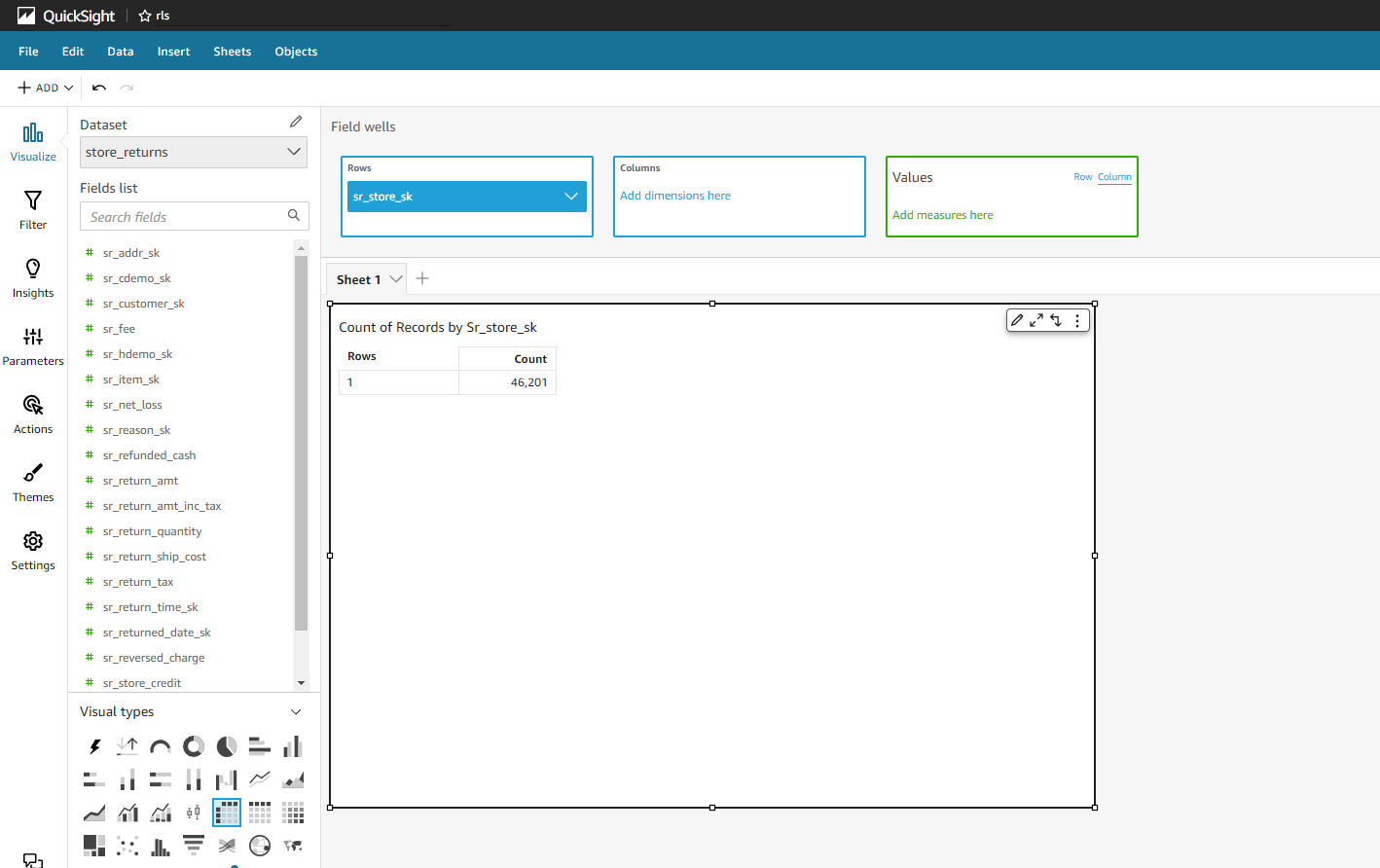Choose the heat map visual type
This screenshot has width=1380, height=868.
[293, 813]
